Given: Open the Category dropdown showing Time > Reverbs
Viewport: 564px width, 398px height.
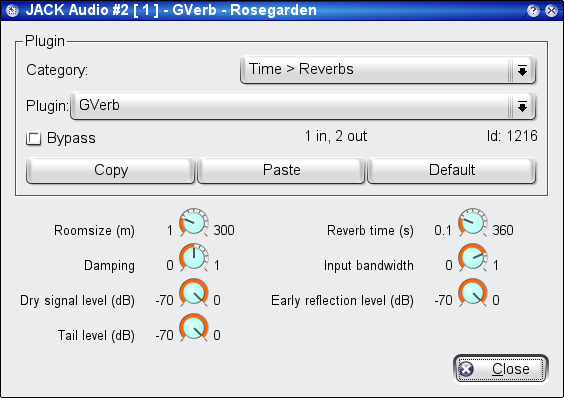Looking at the screenshot, I should coord(388,69).
